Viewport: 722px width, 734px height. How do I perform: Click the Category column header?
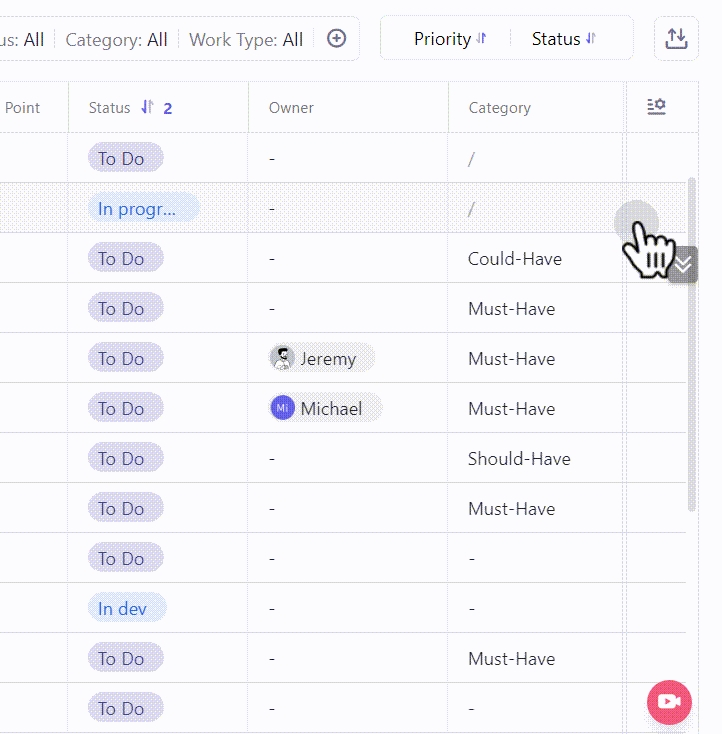click(499, 107)
